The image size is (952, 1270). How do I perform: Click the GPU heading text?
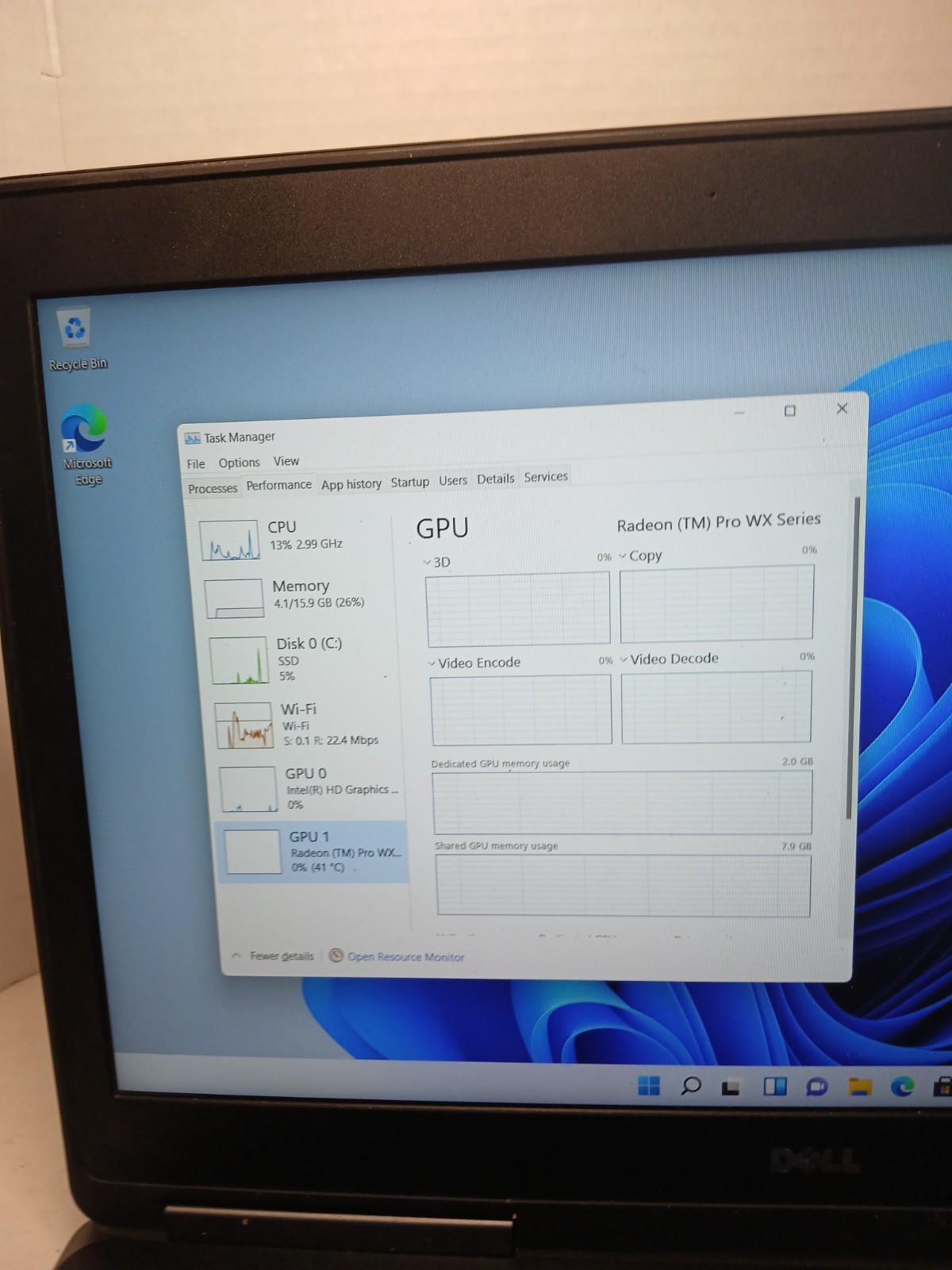[442, 528]
